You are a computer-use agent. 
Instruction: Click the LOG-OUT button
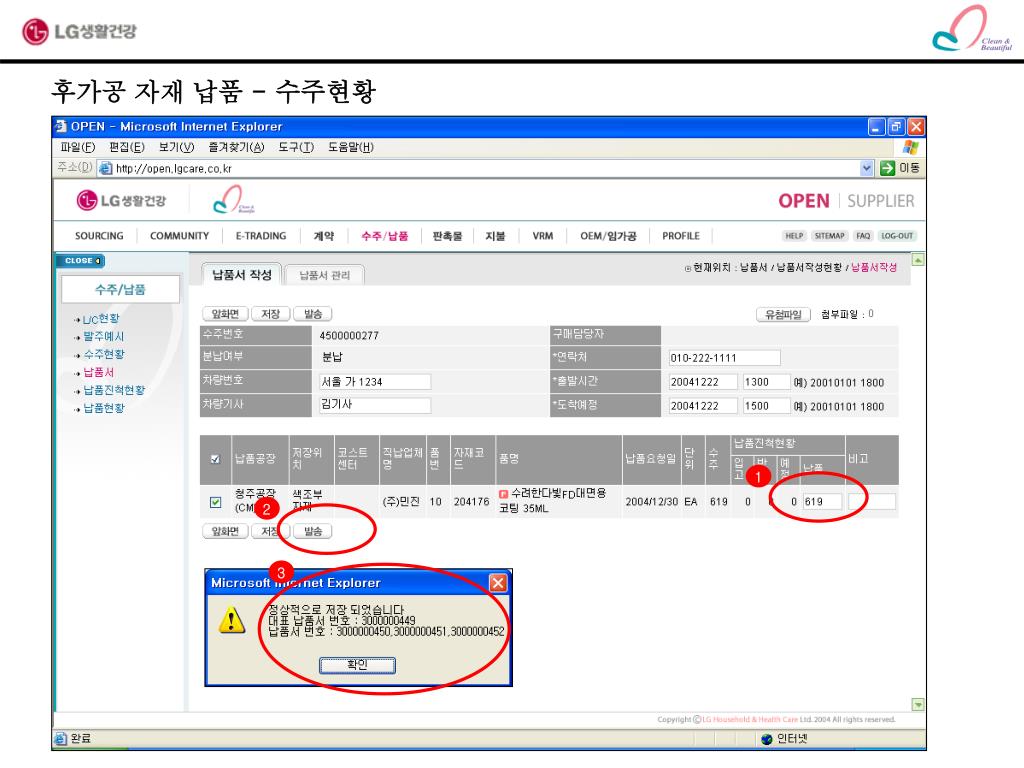coord(897,236)
